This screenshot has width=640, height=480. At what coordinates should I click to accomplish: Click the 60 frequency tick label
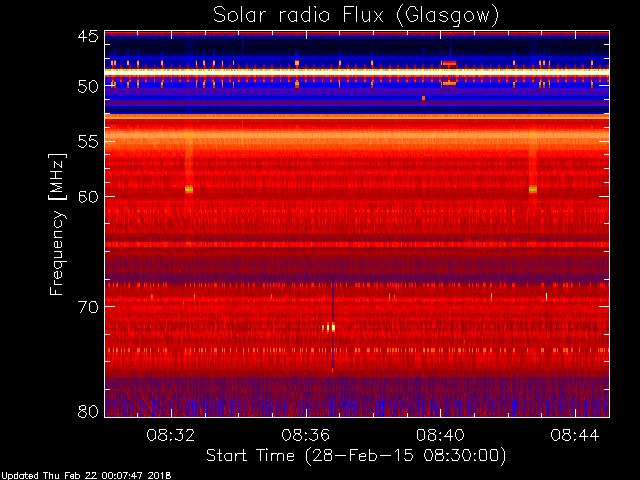coord(89,196)
